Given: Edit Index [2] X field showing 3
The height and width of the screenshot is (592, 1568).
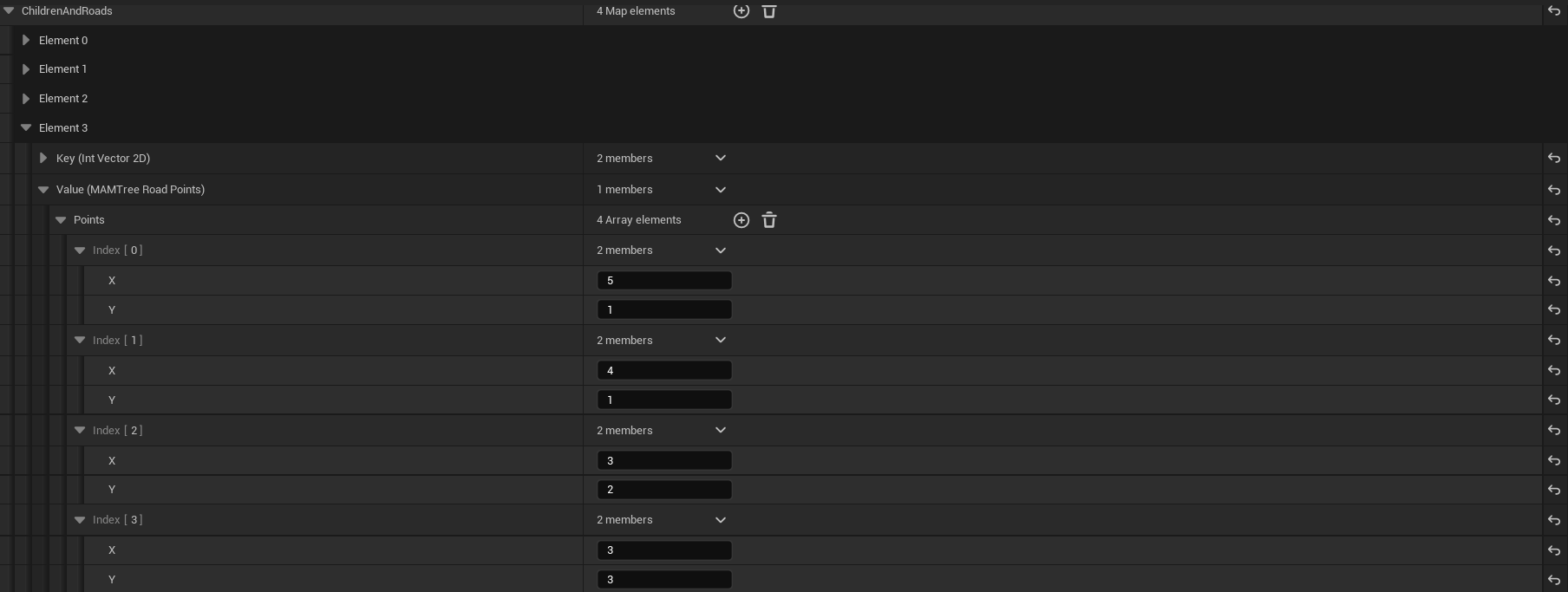Looking at the screenshot, I should (x=664, y=461).
